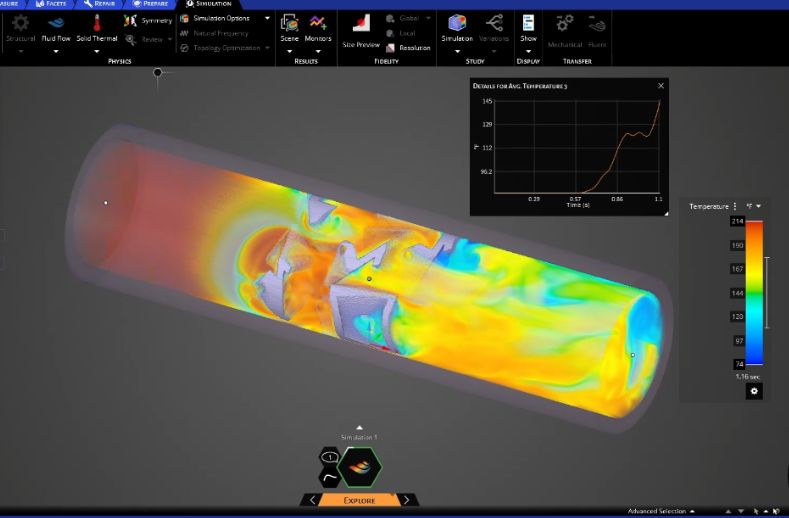Select the monitor point at pipe outlet
789x518 pixels.
[x=633, y=355]
